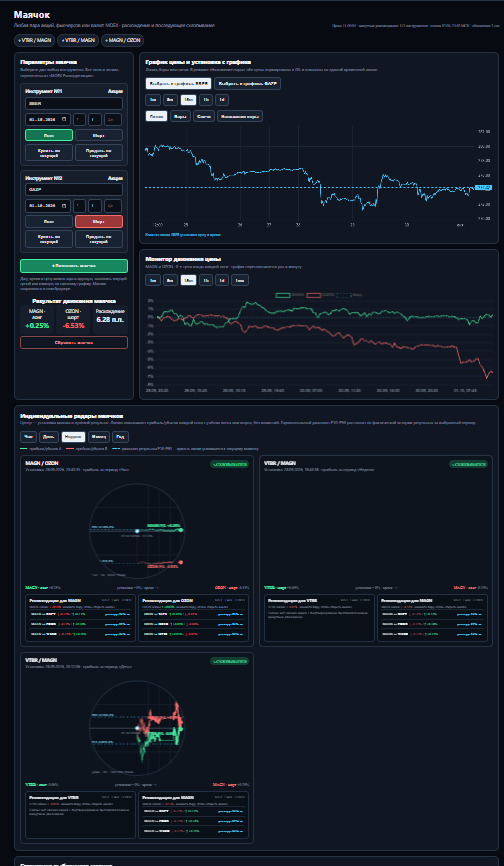Click the green Поставить маячок button
Screen dimensions: 504x866
(x=74, y=266)
